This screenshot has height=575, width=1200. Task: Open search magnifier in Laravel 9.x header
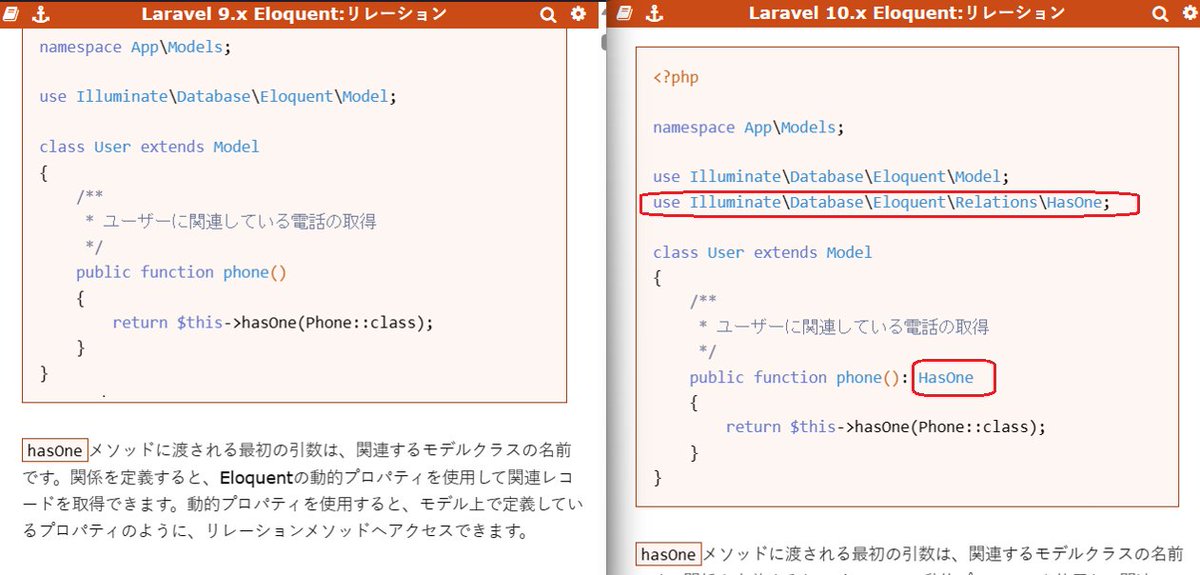[548, 14]
